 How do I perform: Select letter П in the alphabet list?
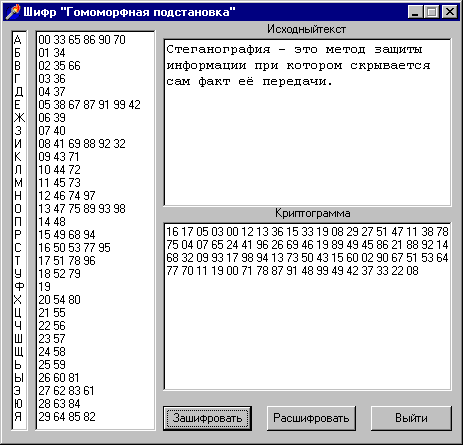coord(18,222)
